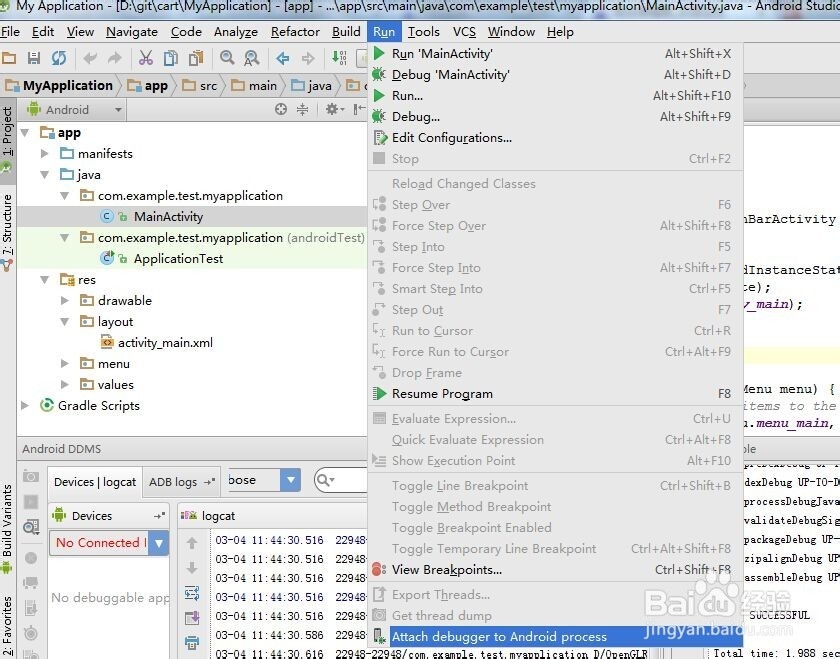
Task: Select MainActivity class in project tree
Action: (168, 216)
